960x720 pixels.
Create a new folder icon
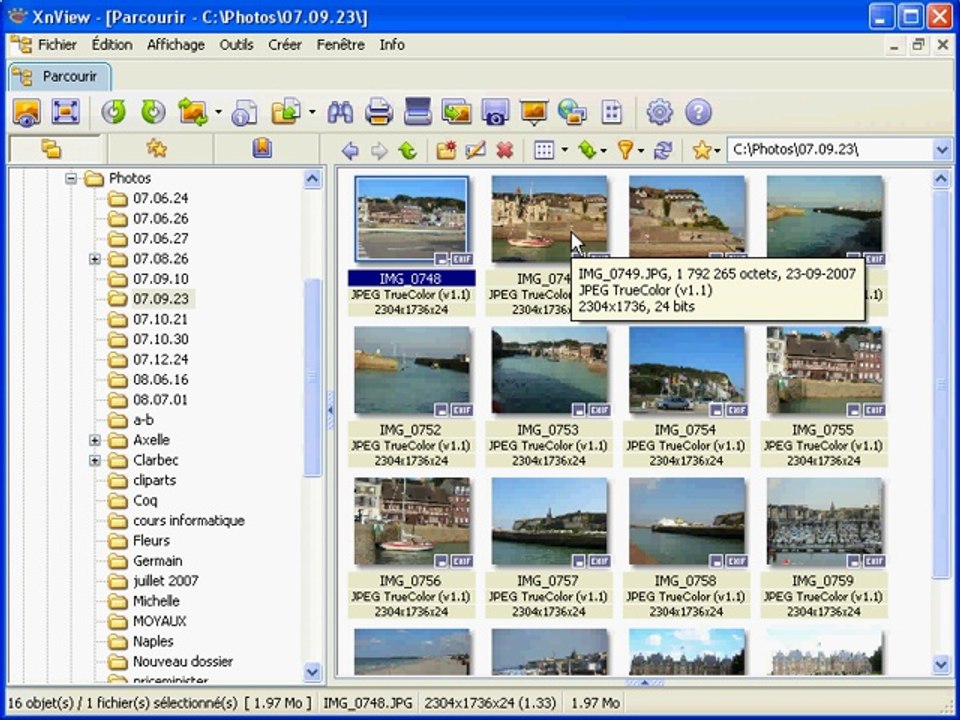click(446, 150)
